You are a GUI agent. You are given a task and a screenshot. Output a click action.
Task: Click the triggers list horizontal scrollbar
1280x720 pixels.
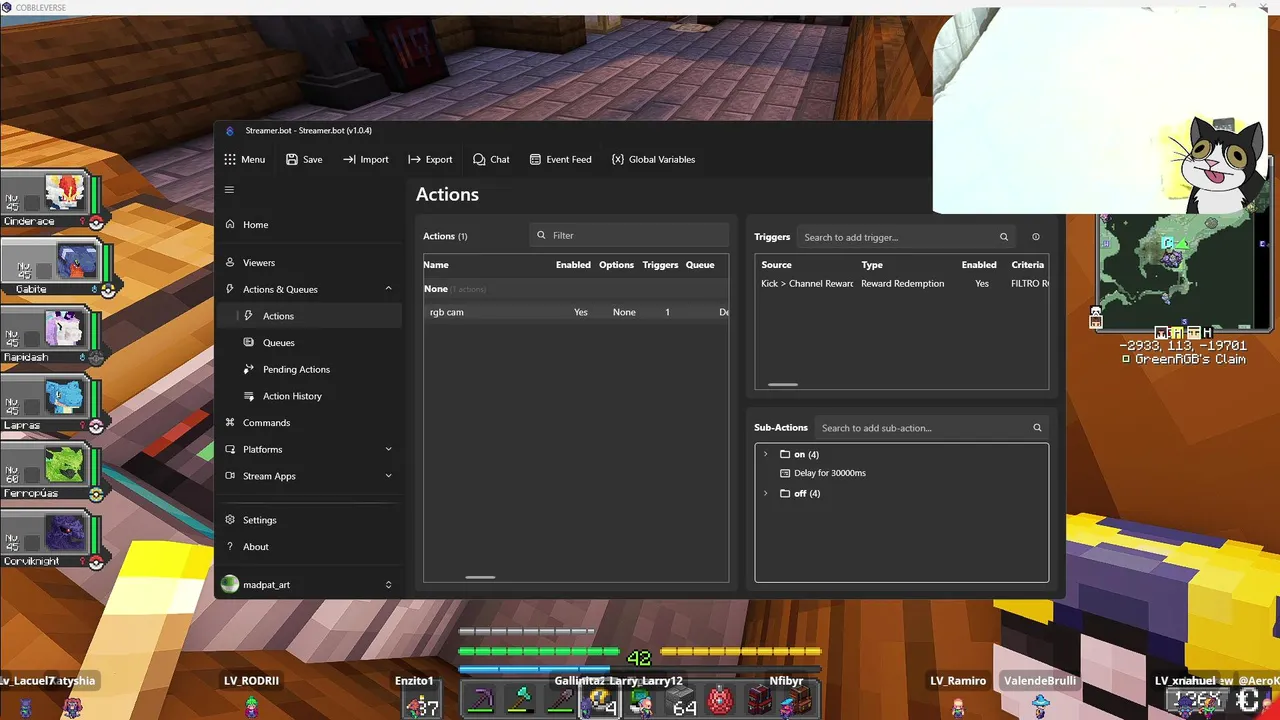[783, 384]
